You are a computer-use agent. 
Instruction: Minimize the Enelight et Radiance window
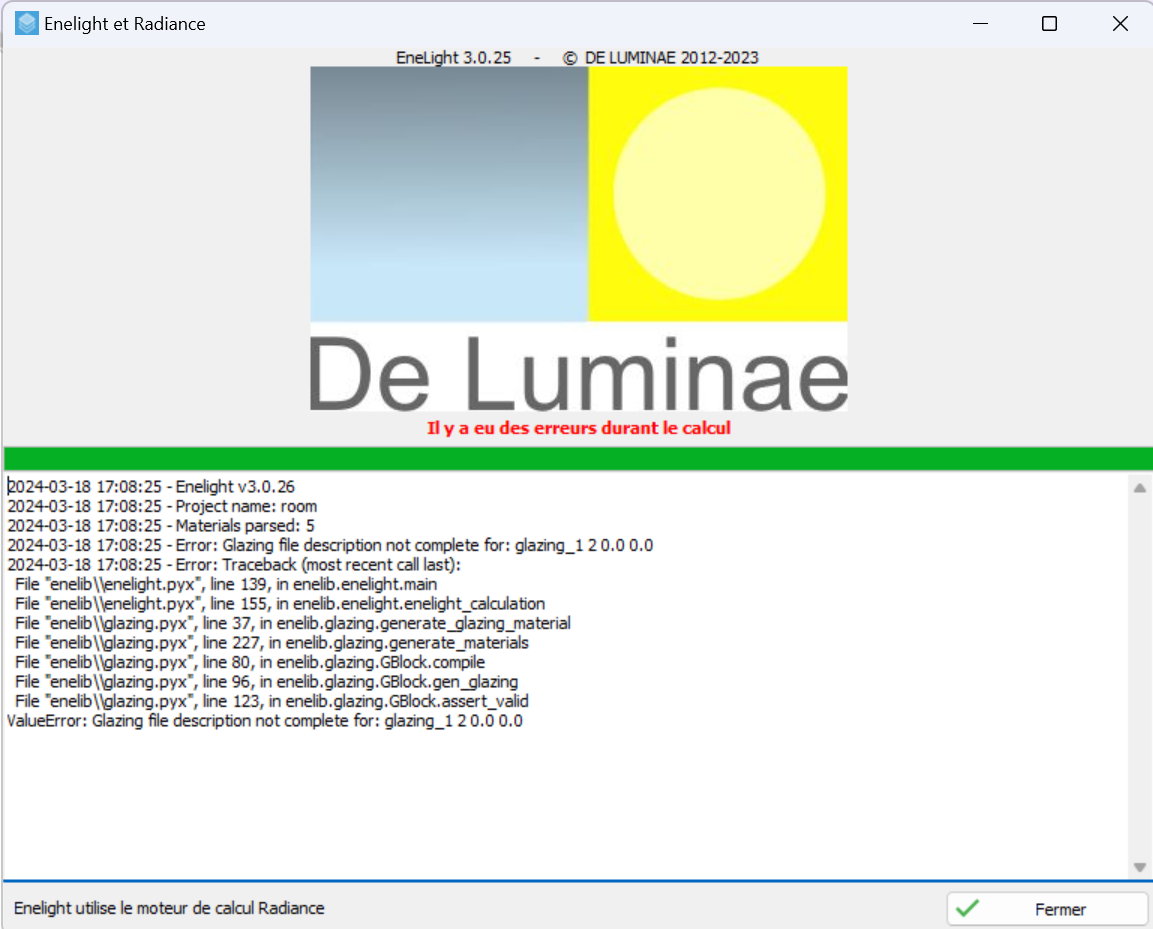(x=978, y=24)
